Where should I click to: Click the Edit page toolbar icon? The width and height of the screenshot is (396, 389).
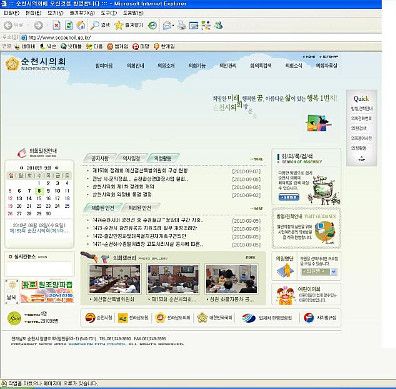coord(194,25)
